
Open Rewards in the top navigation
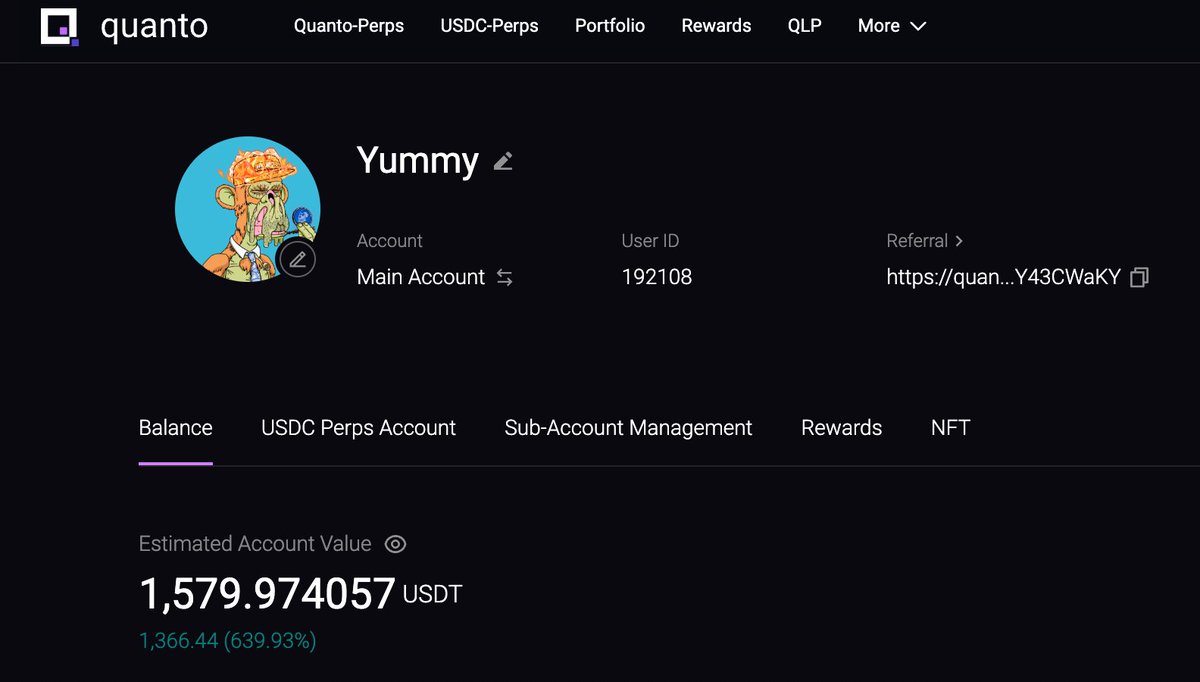coord(716,26)
